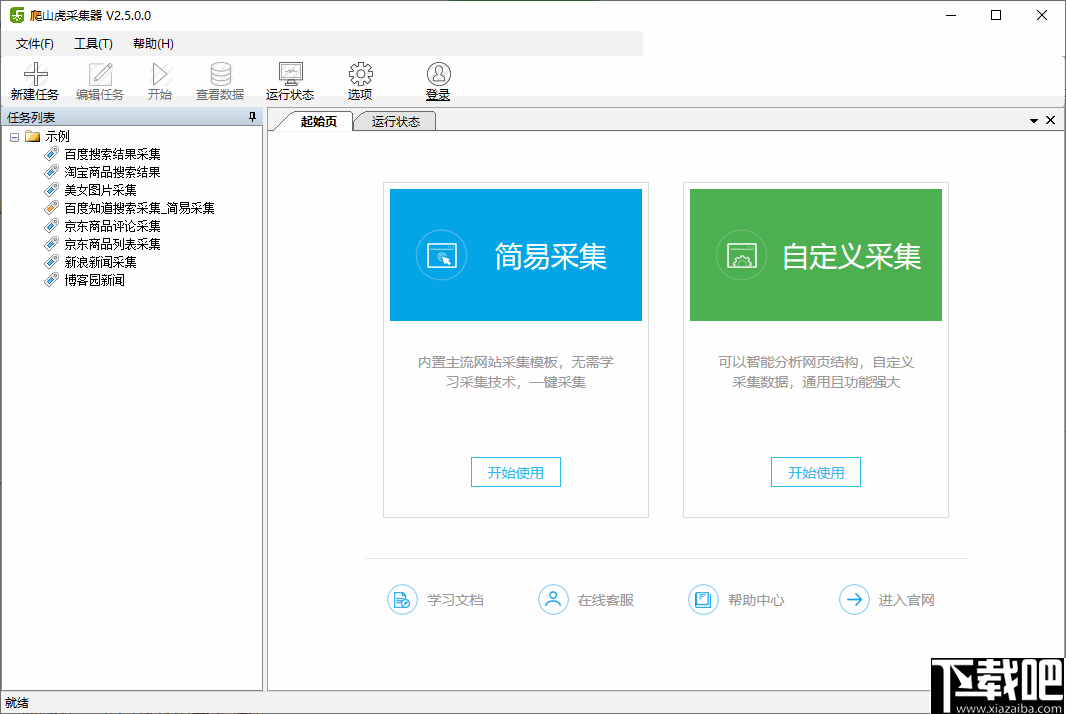The image size is (1066, 714).
Task: Pin the 任务列表 panel
Action: (252, 117)
